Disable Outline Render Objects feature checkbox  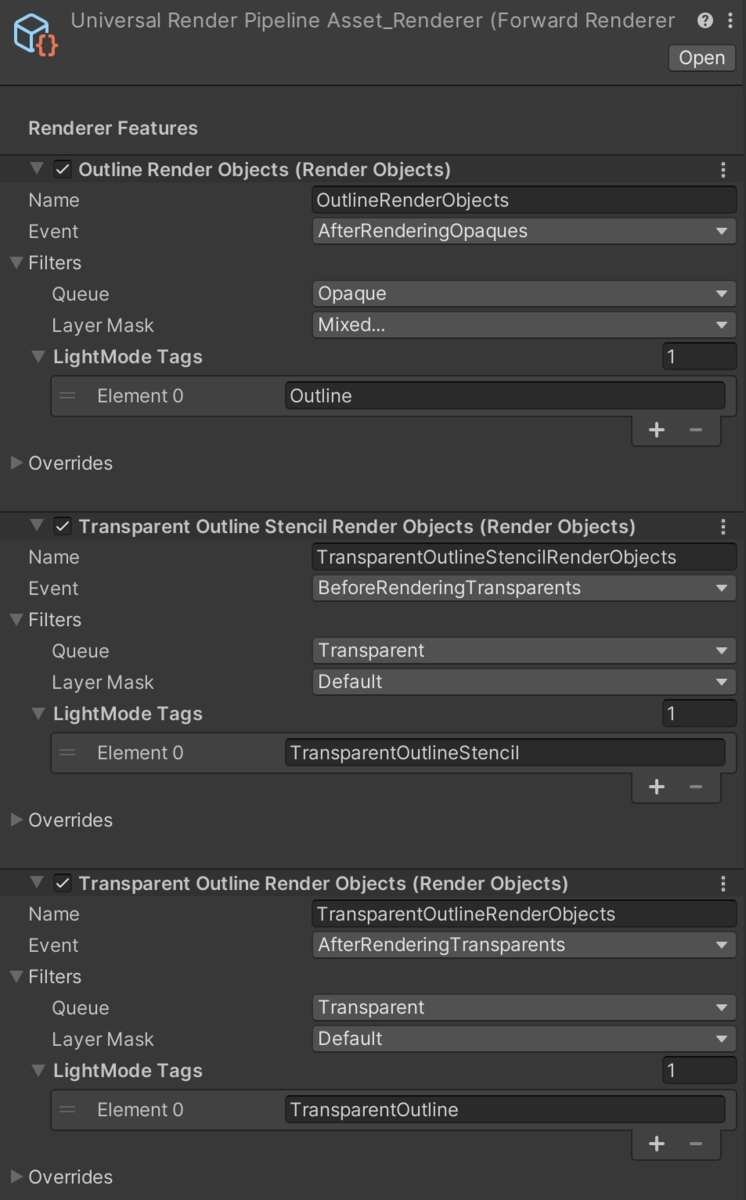(62, 170)
